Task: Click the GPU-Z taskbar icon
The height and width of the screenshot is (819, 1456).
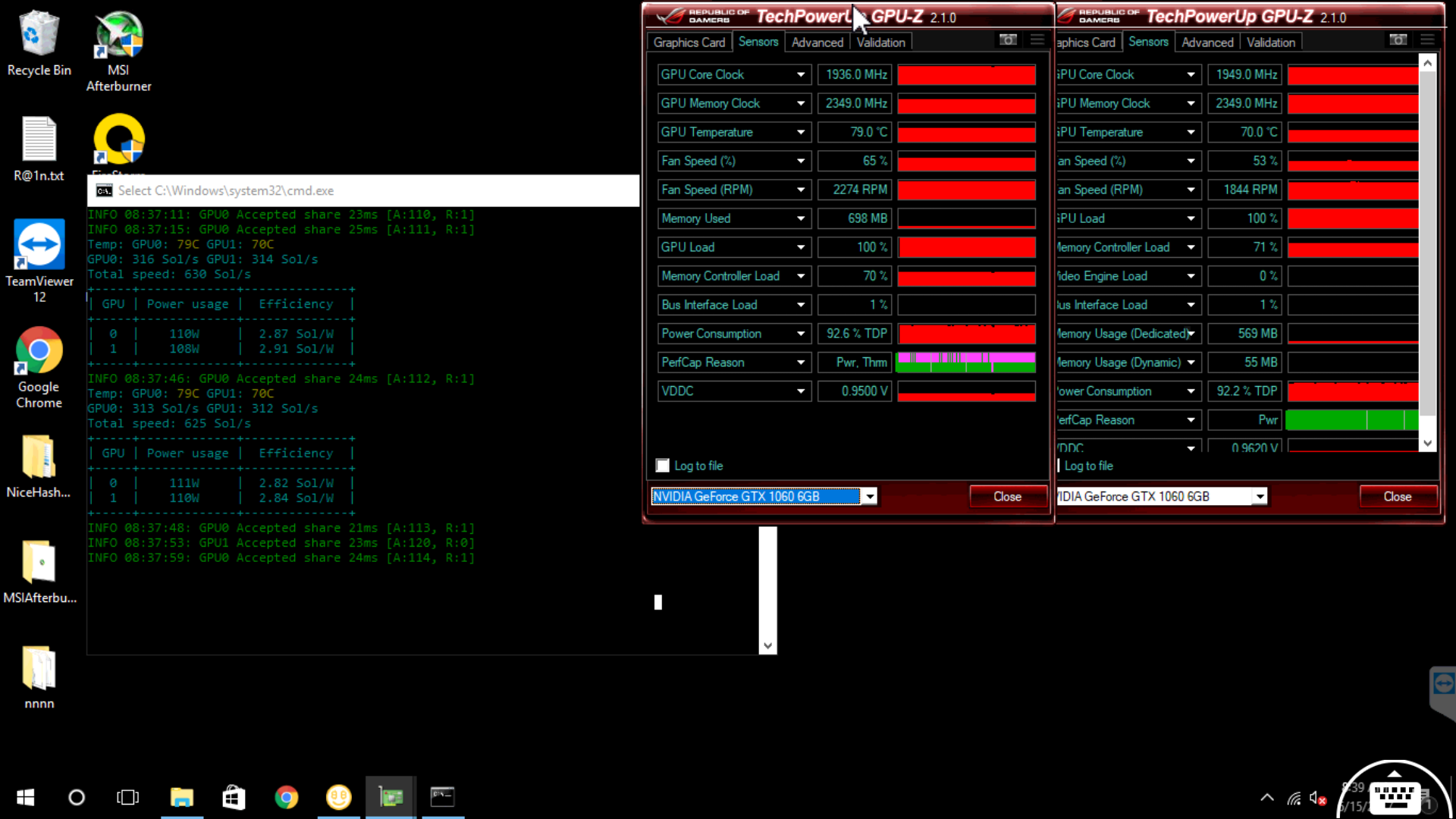Action: [x=391, y=797]
